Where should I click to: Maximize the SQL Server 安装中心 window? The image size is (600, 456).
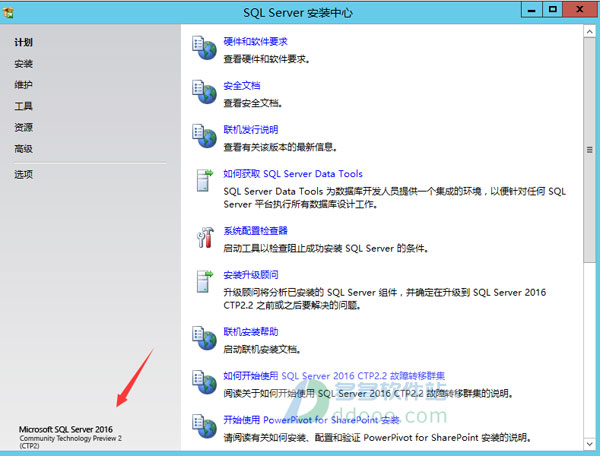click(552, 10)
